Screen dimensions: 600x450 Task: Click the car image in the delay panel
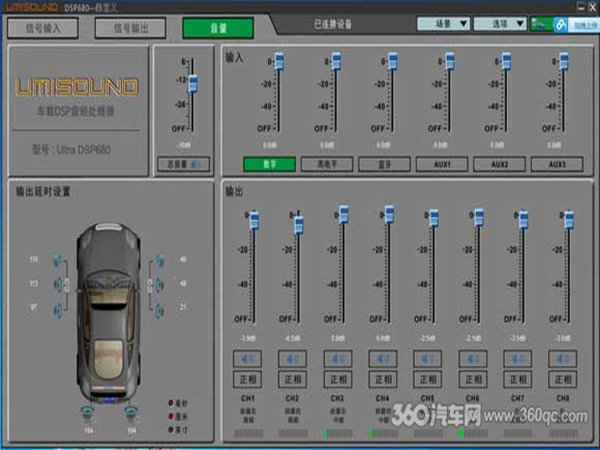tap(107, 300)
